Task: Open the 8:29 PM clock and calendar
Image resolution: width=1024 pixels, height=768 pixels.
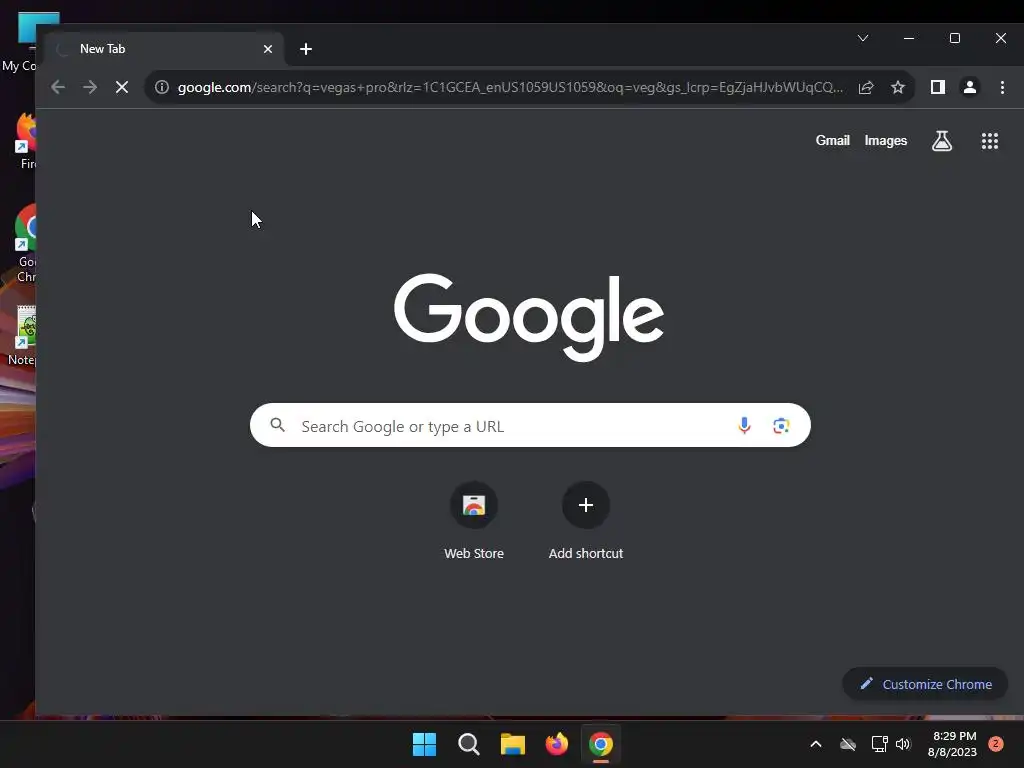Action: [x=953, y=744]
